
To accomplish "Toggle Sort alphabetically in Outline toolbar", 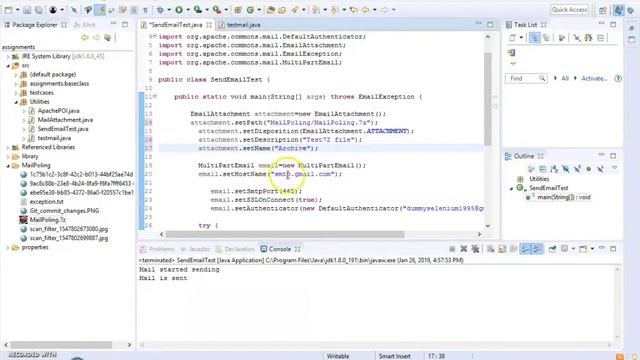I will click(x=554, y=169).
